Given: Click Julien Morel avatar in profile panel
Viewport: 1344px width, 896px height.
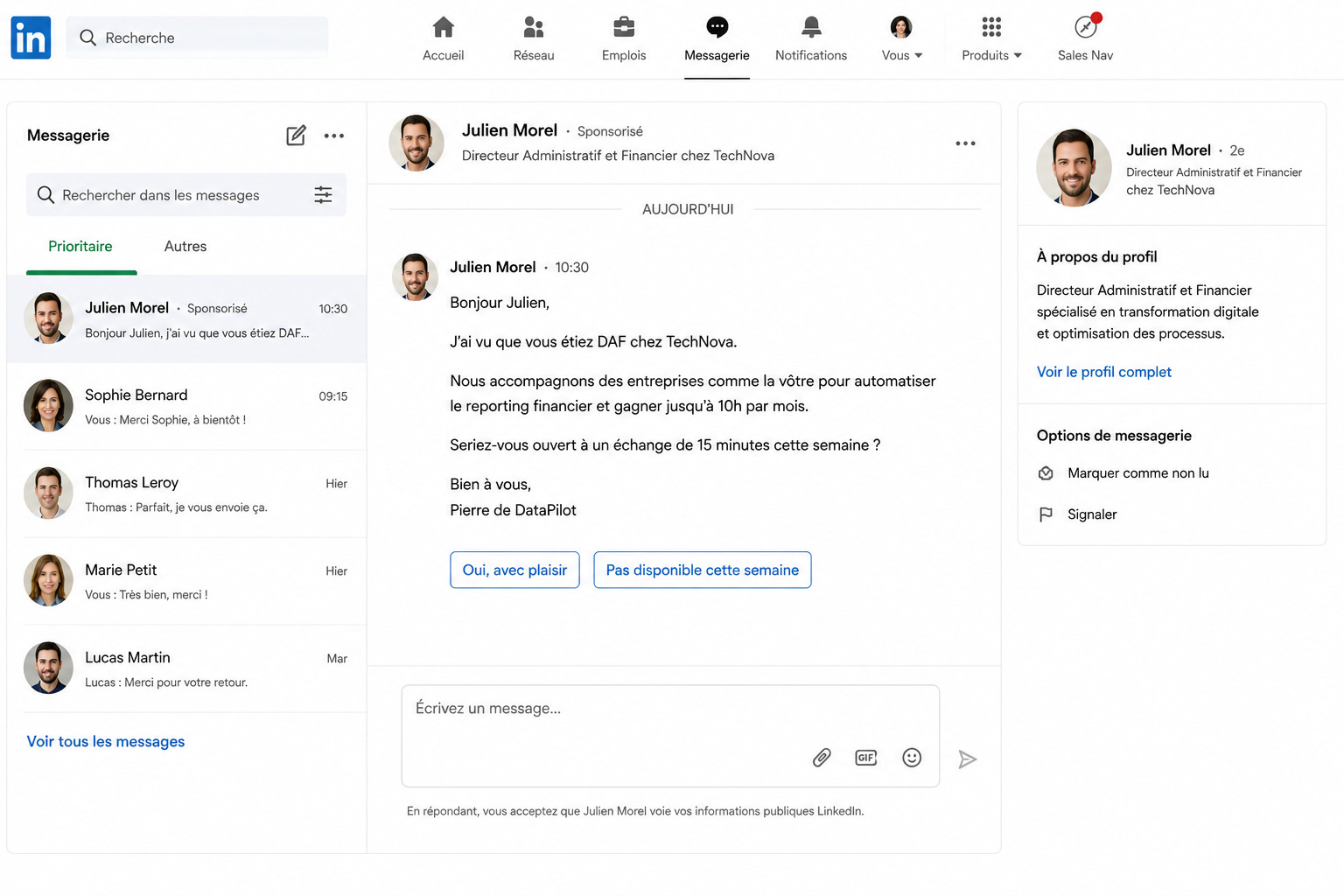Looking at the screenshot, I should tap(1074, 168).
